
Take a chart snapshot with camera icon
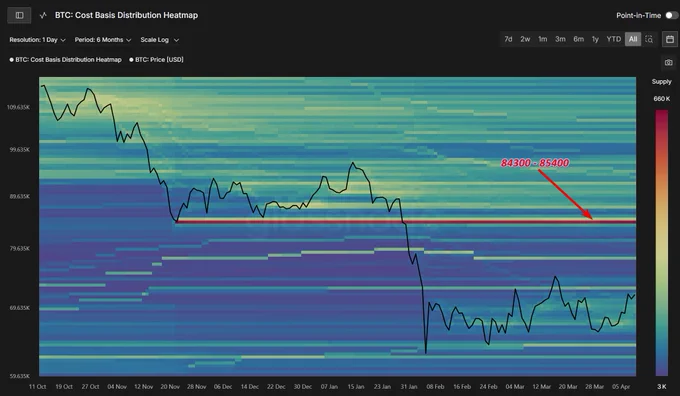pyautogui.click(x=669, y=62)
